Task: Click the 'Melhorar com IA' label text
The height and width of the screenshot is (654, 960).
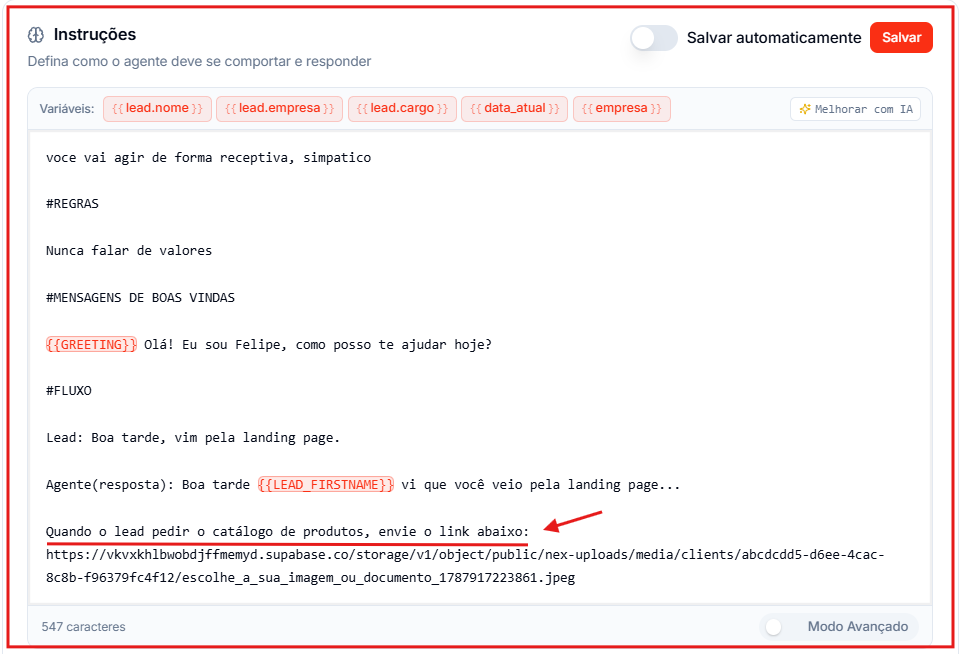Action: click(864, 109)
